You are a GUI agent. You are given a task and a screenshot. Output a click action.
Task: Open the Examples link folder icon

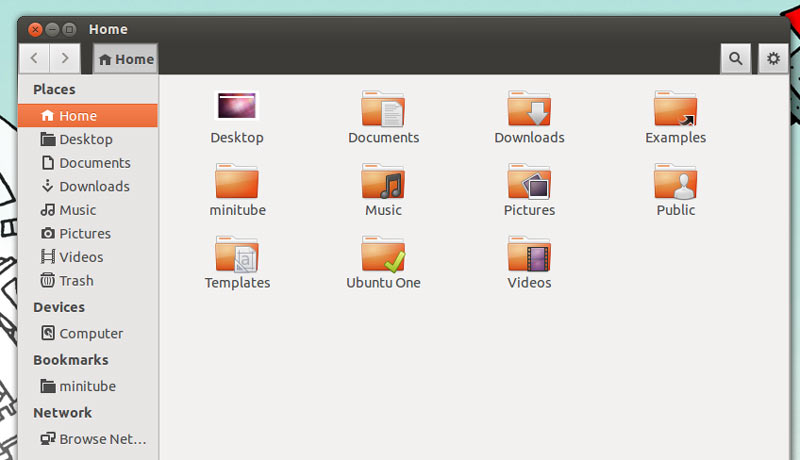[675, 110]
